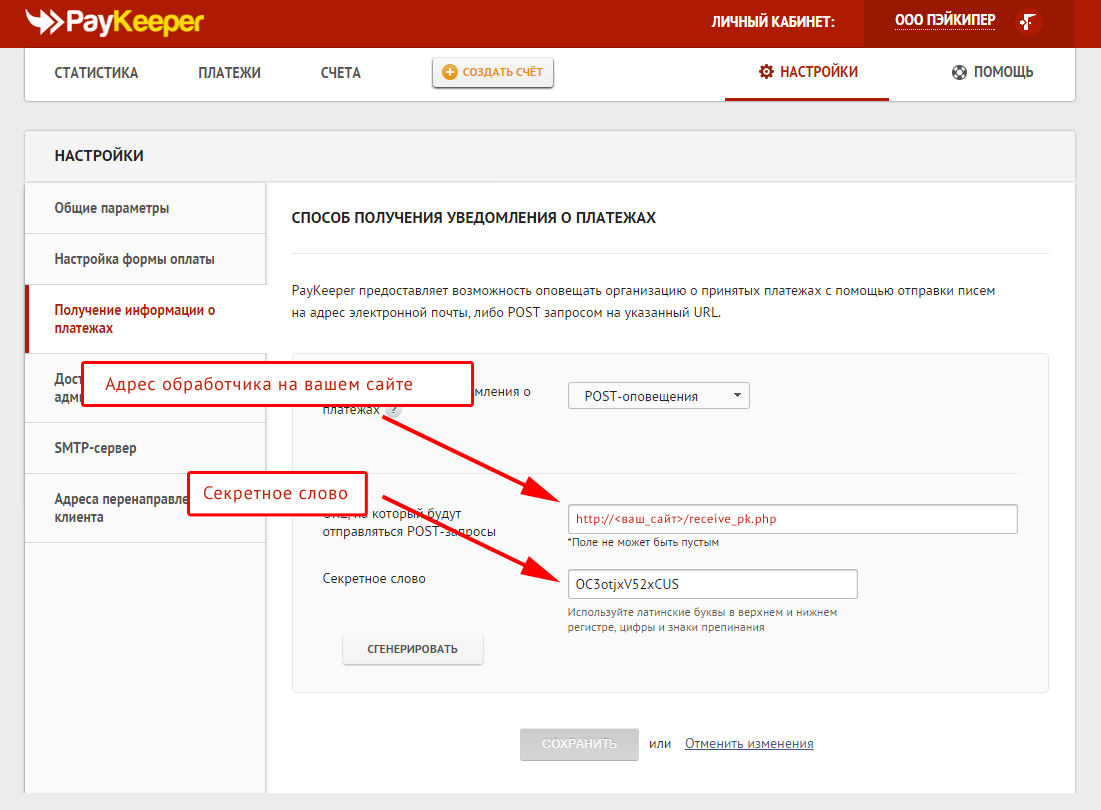Open the POST-оповещения dropdown
The width and height of the screenshot is (1101, 810).
pos(658,396)
